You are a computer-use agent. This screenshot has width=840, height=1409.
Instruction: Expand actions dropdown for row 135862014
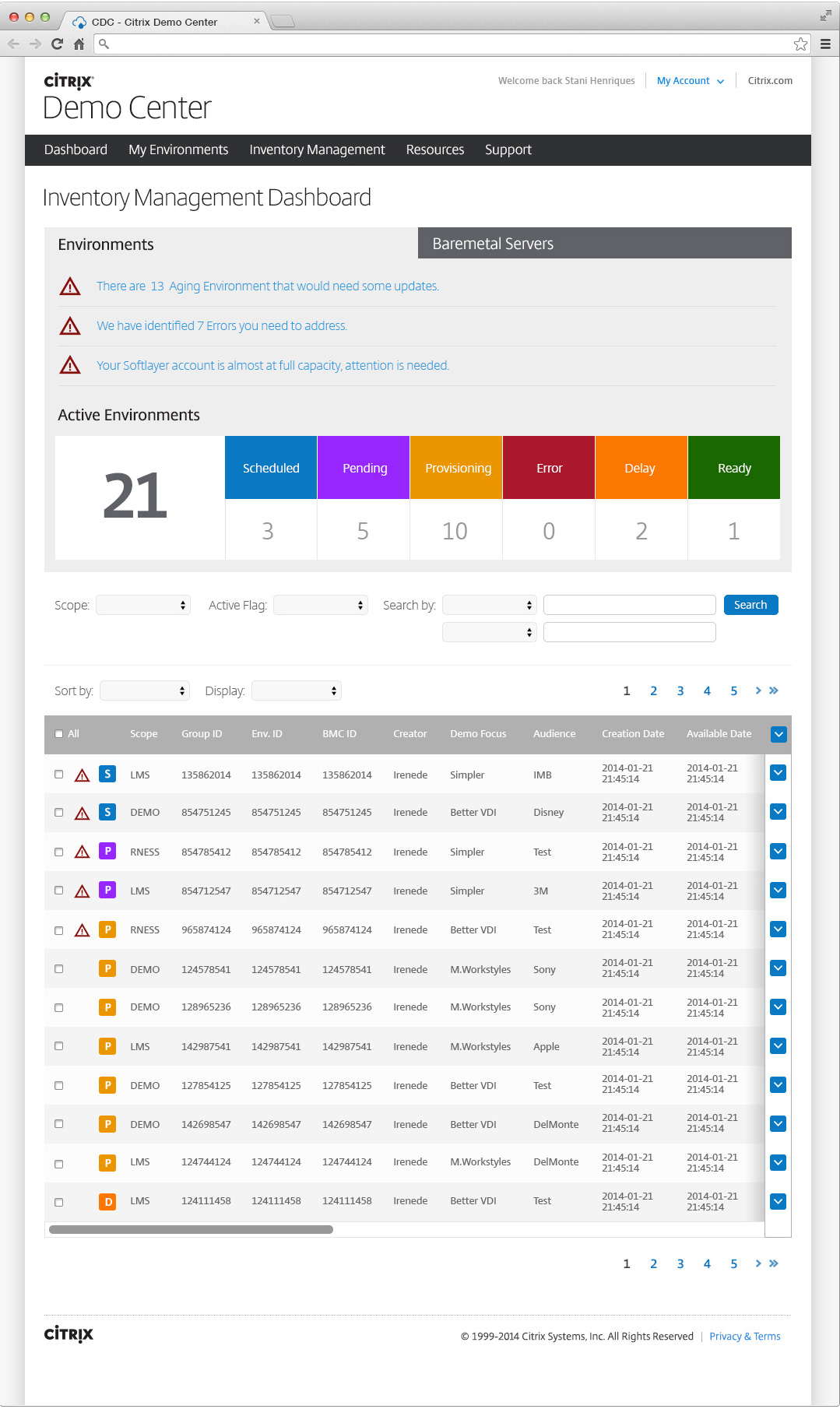point(778,773)
